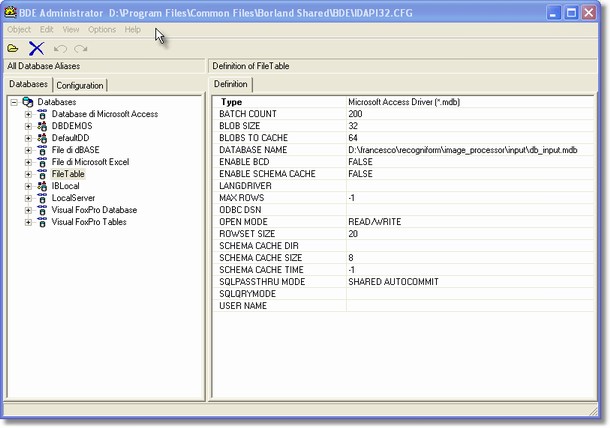Click the Visual FoxPro Tables alias icon

click(x=42, y=223)
